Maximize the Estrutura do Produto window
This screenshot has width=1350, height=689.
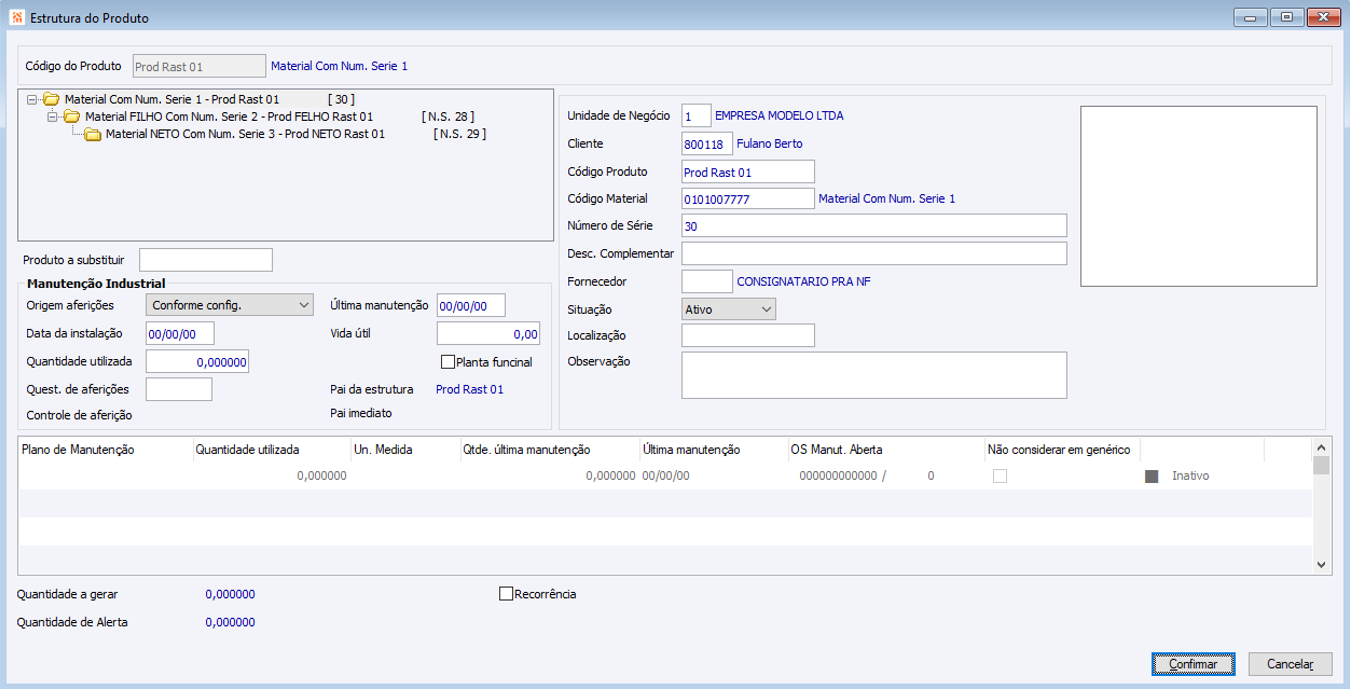pyautogui.click(x=1287, y=17)
